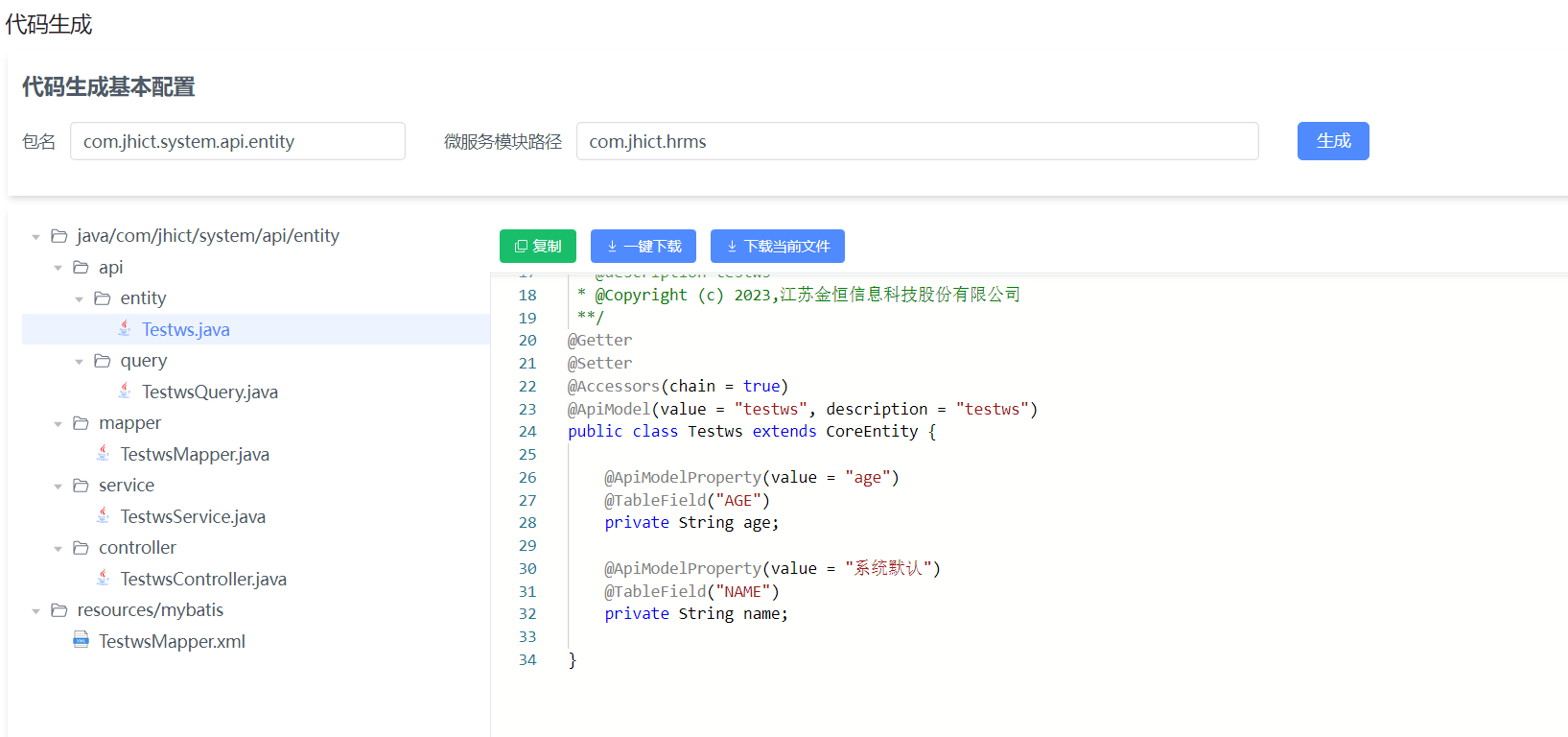Click the Java icon beside TestwsMapper.java
The width and height of the screenshot is (1568, 737).
pyautogui.click(x=103, y=453)
